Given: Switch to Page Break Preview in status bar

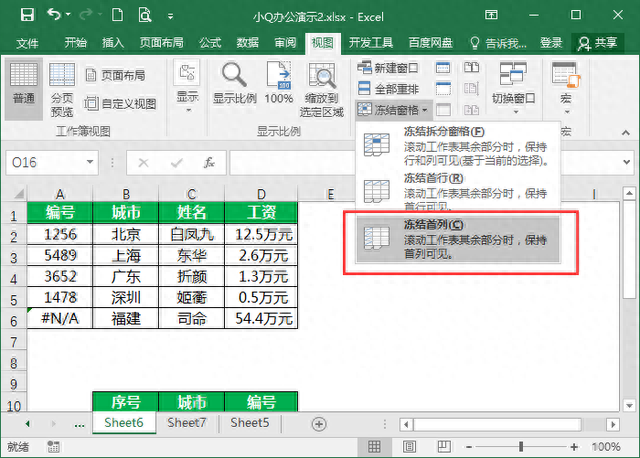Looking at the screenshot, I should pos(444,447).
